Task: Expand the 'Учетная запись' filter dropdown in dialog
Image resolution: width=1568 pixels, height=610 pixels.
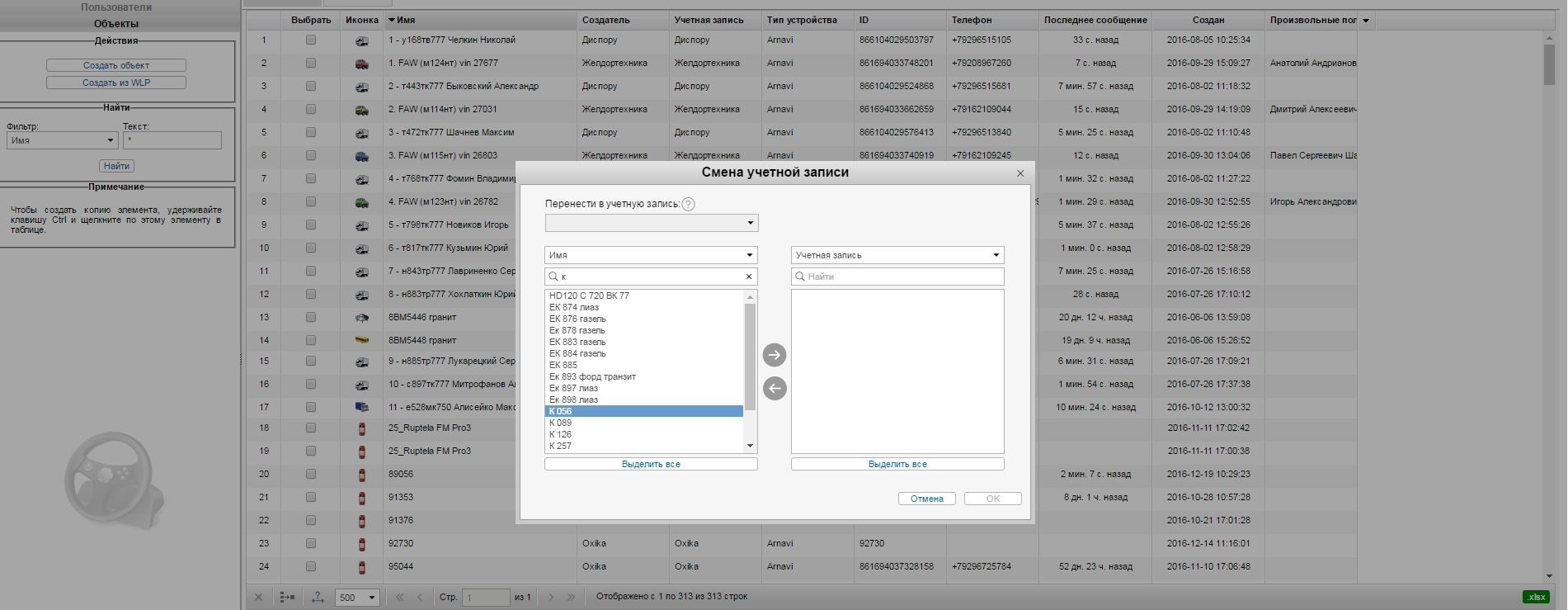Action: [897, 255]
